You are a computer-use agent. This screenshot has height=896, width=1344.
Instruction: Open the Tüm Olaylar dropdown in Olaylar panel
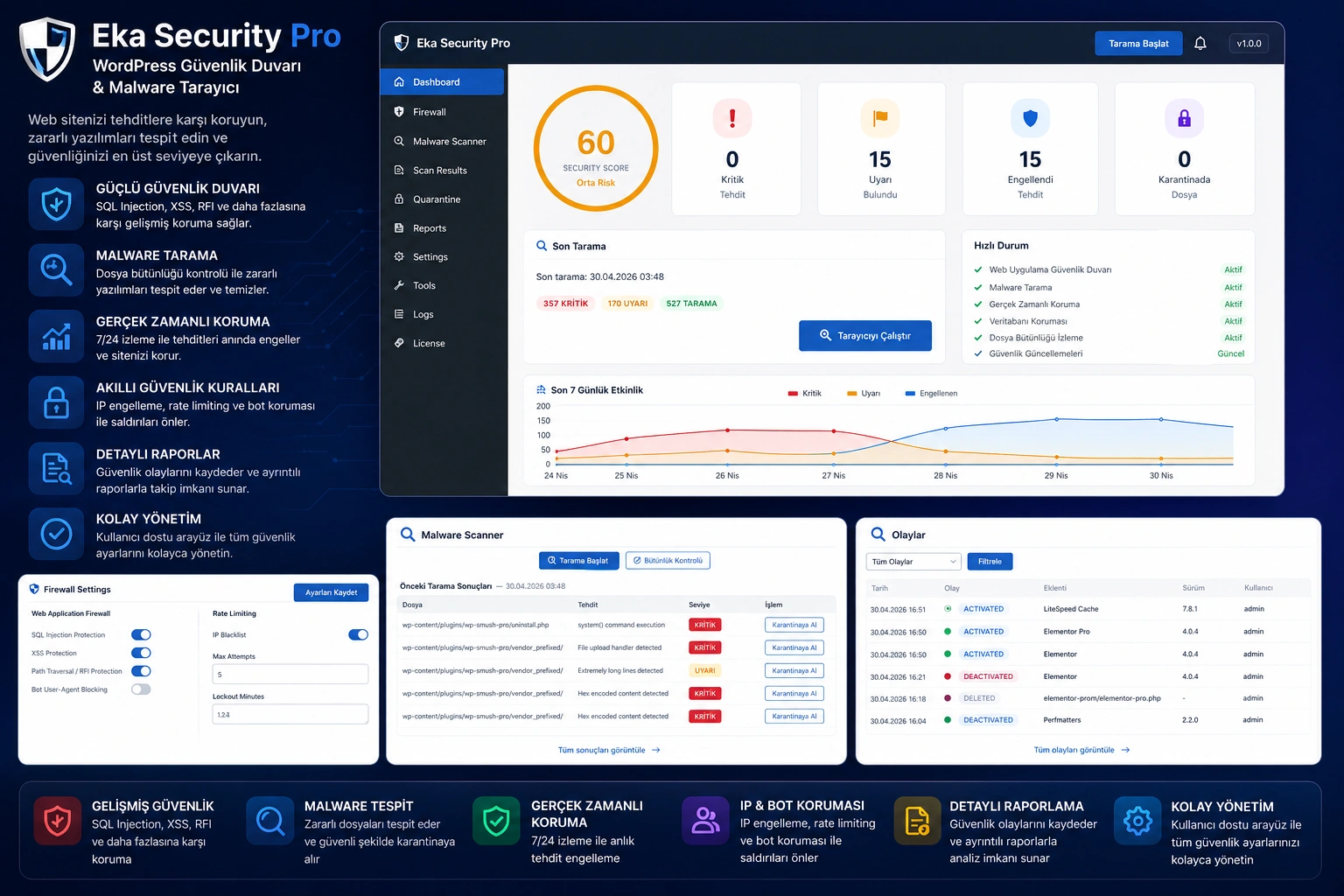tap(913, 561)
